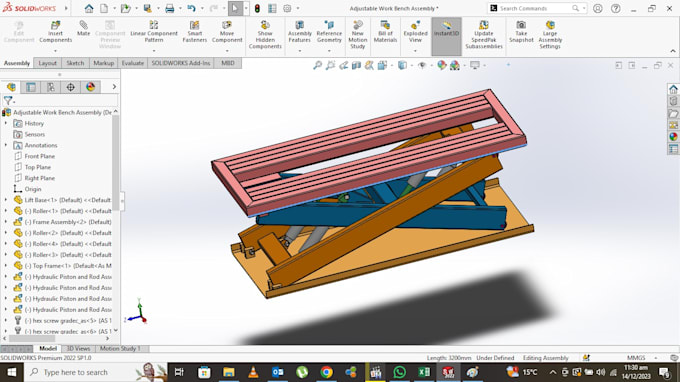Open DisplayManager tab

pyautogui.click(x=90, y=87)
